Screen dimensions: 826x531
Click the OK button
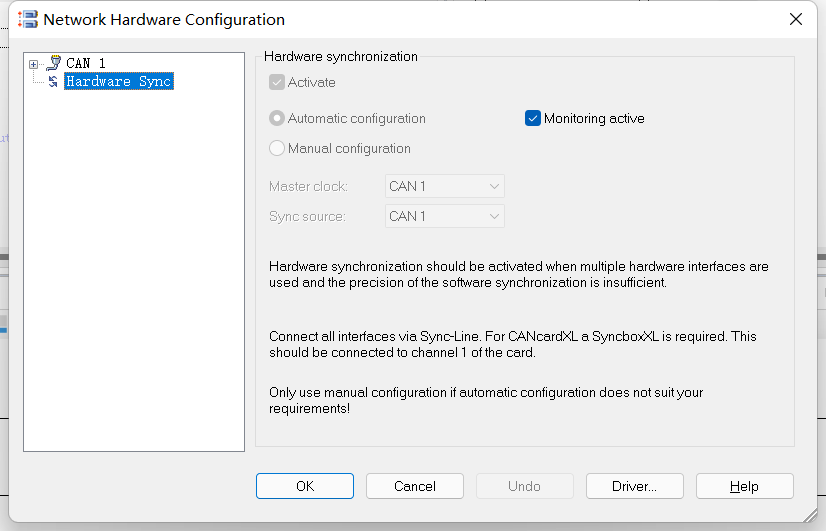click(304, 486)
